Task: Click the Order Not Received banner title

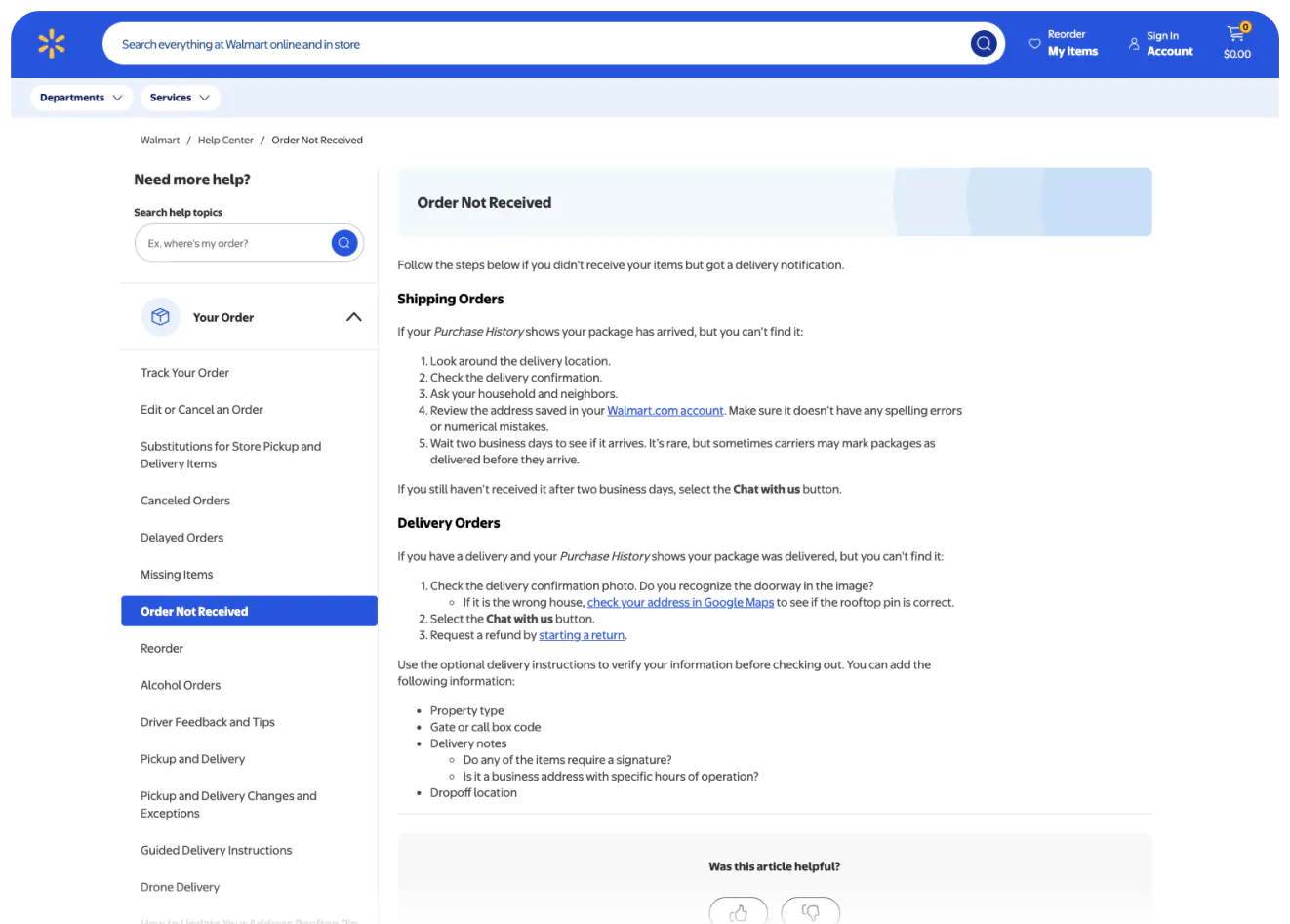Action: pyautogui.click(x=484, y=203)
